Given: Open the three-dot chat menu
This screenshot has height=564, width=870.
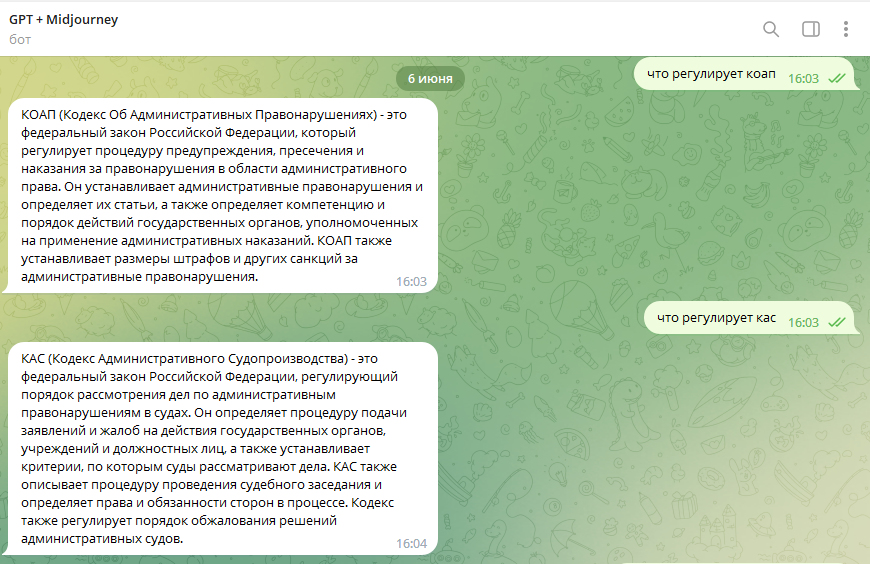Looking at the screenshot, I should [846, 29].
